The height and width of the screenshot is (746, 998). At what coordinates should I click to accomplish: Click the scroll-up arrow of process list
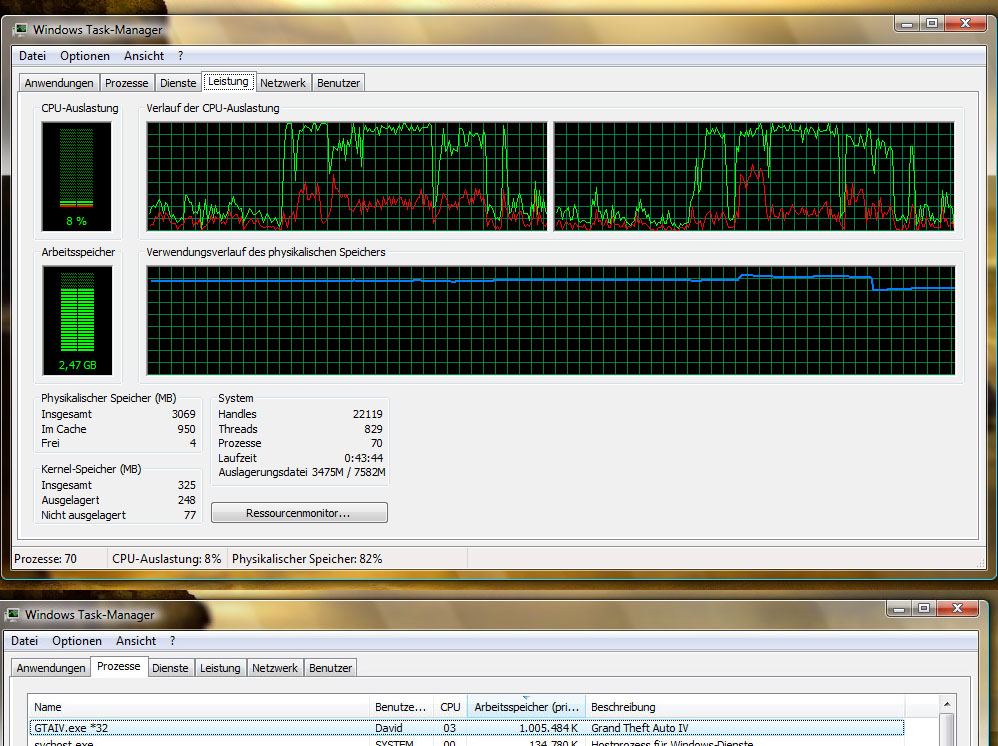[x=947, y=704]
